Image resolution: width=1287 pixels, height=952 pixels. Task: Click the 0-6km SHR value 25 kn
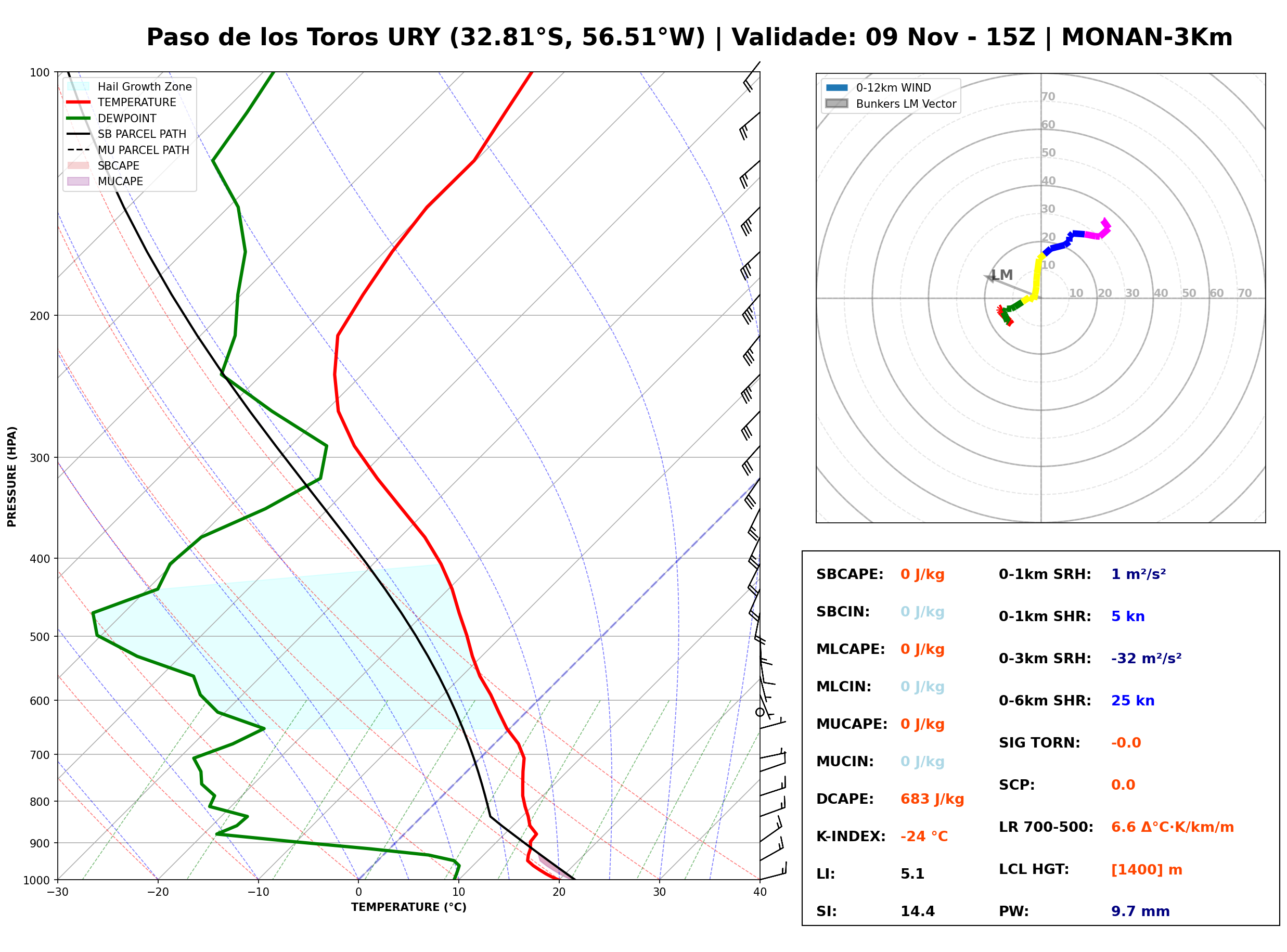tap(1132, 701)
